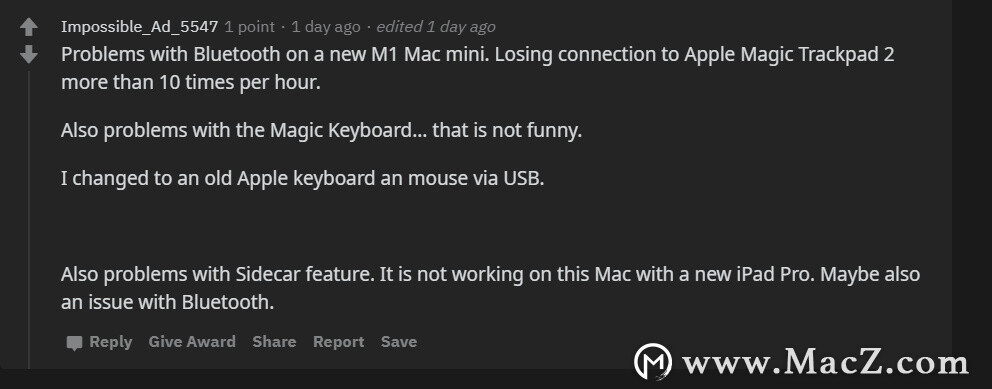992x389 pixels.
Task: Click the '1 point' score text
Action: click(250, 27)
